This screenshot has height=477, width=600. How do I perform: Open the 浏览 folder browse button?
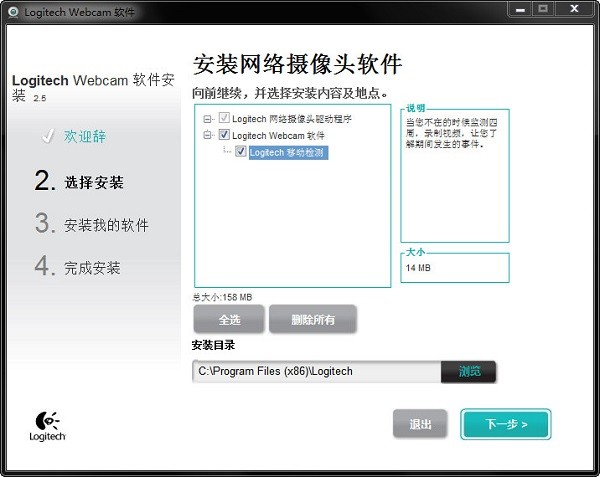[x=469, y=371]
